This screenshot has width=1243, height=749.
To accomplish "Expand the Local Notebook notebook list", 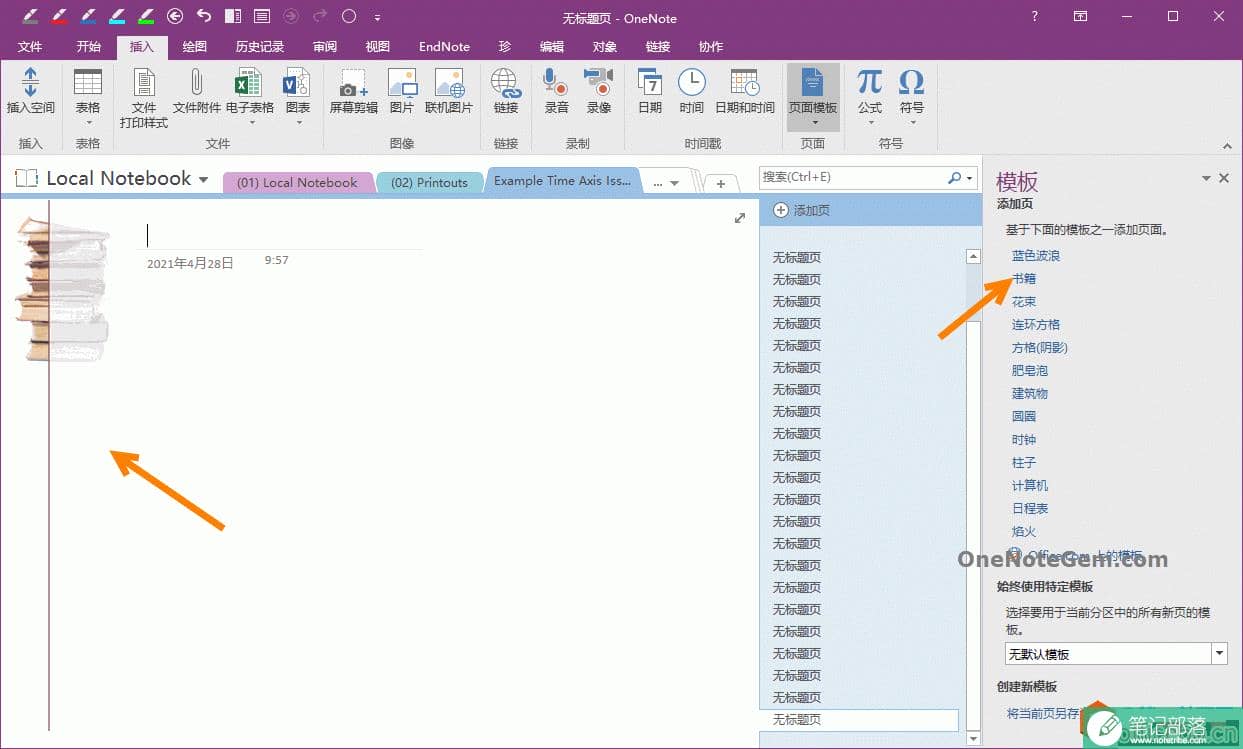I will pyautogui.click(x=204, y=180).
